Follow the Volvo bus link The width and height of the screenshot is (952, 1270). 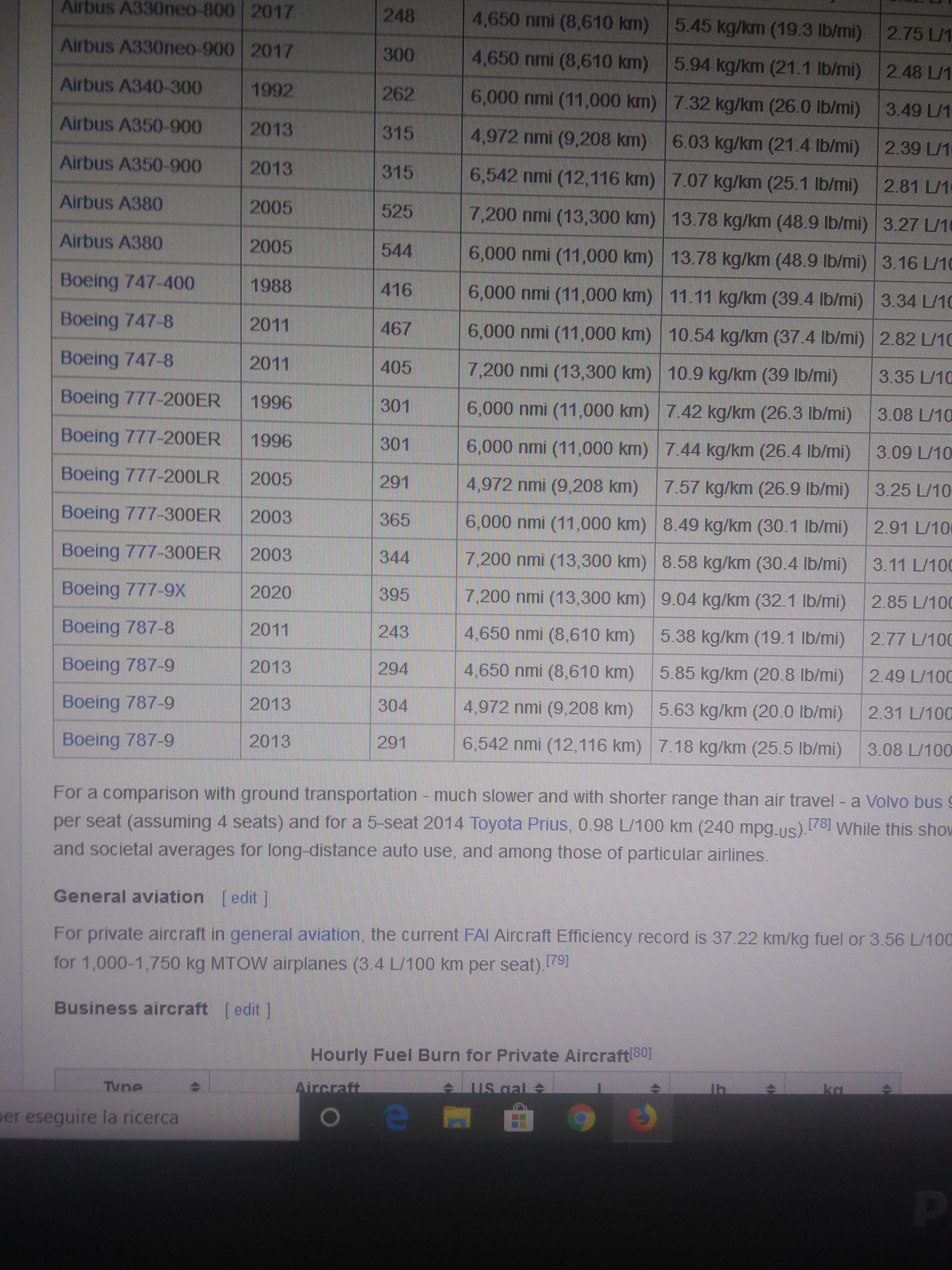pyautogui.click(x=904, y=801)
